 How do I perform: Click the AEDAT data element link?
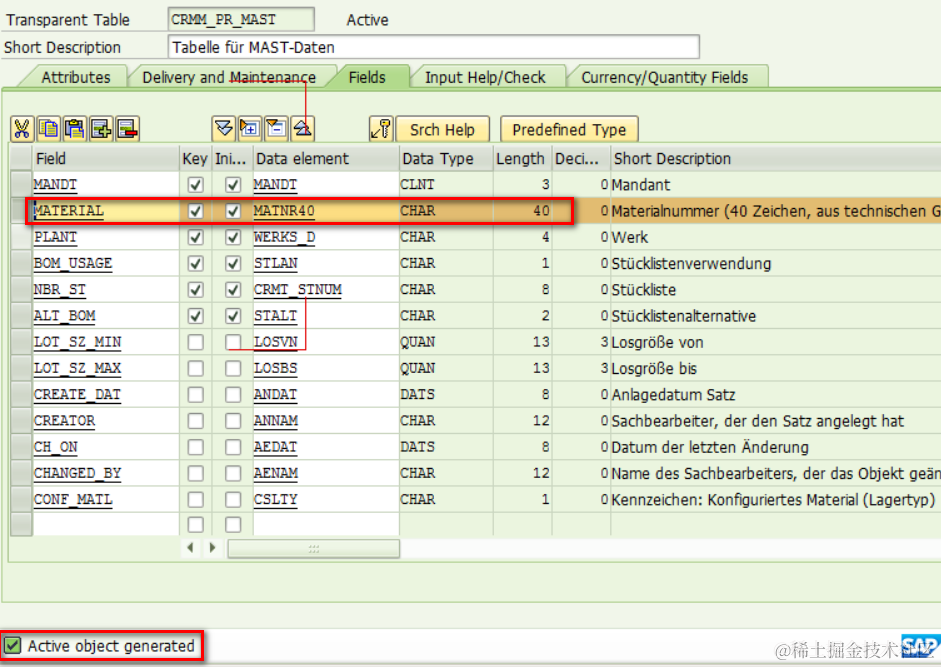(275, 447)
